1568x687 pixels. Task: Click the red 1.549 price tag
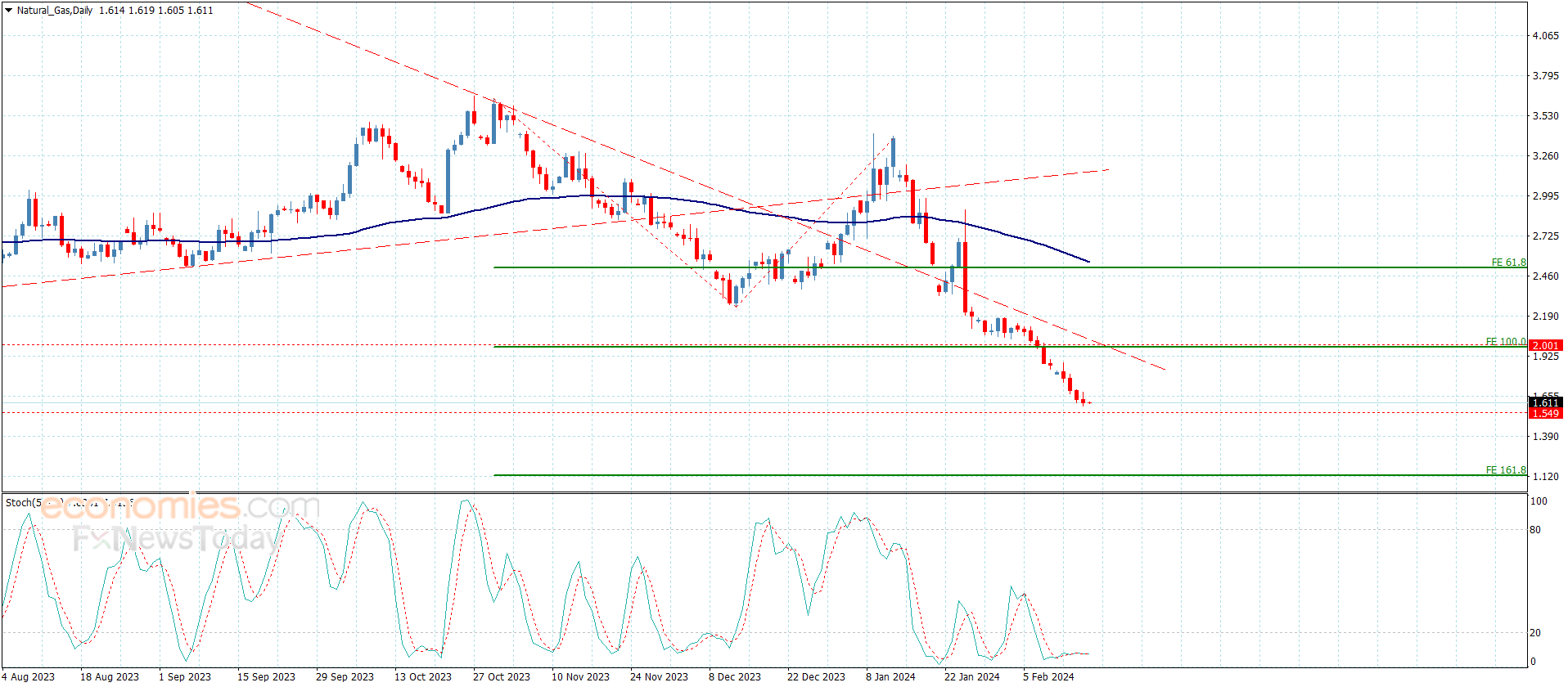click(x=1545, y=414)
